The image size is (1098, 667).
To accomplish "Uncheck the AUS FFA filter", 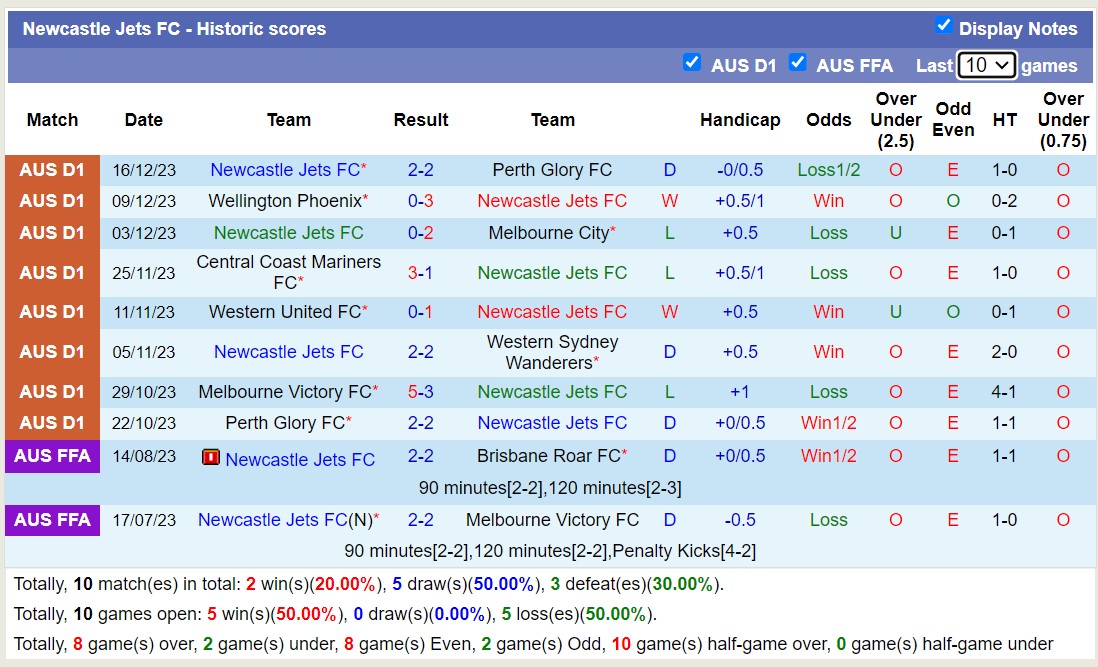I will point(798,62).
